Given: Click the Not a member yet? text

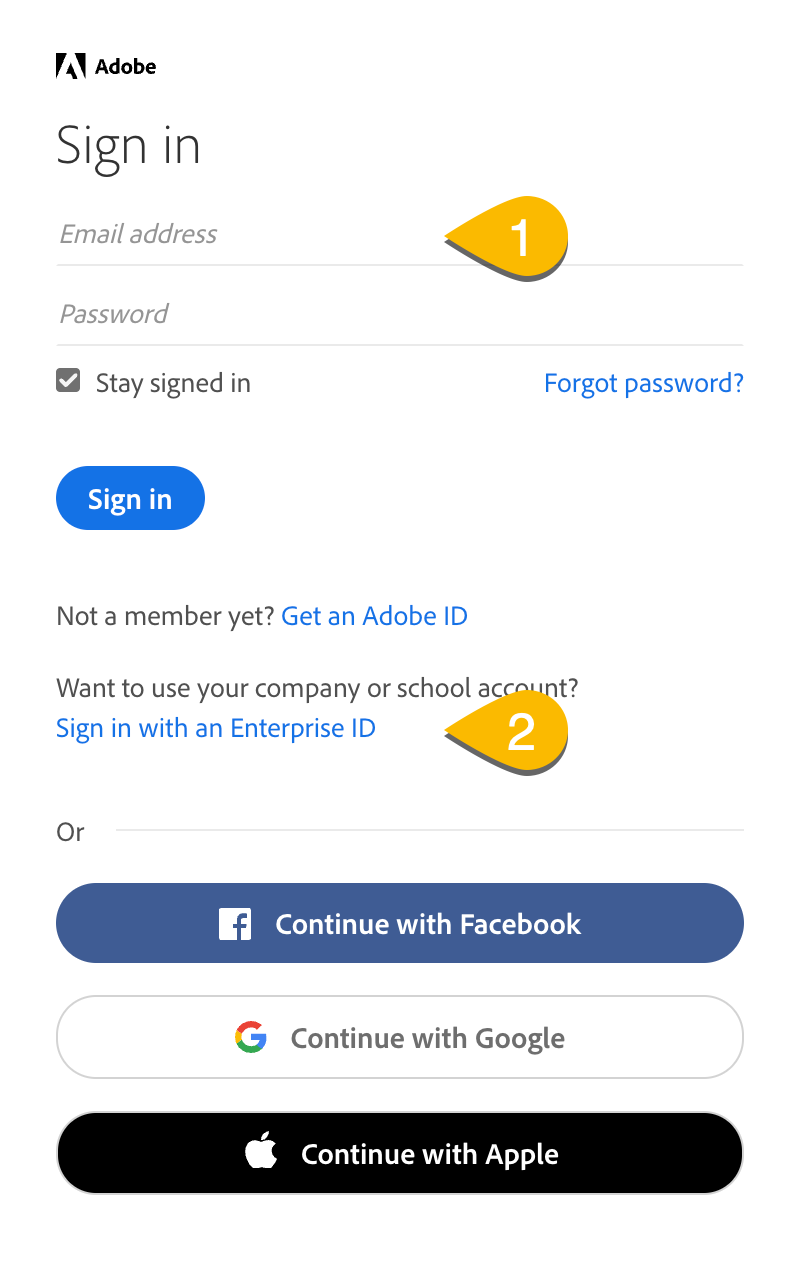Looking at the screenshot, I should click(x=166, y=616).
